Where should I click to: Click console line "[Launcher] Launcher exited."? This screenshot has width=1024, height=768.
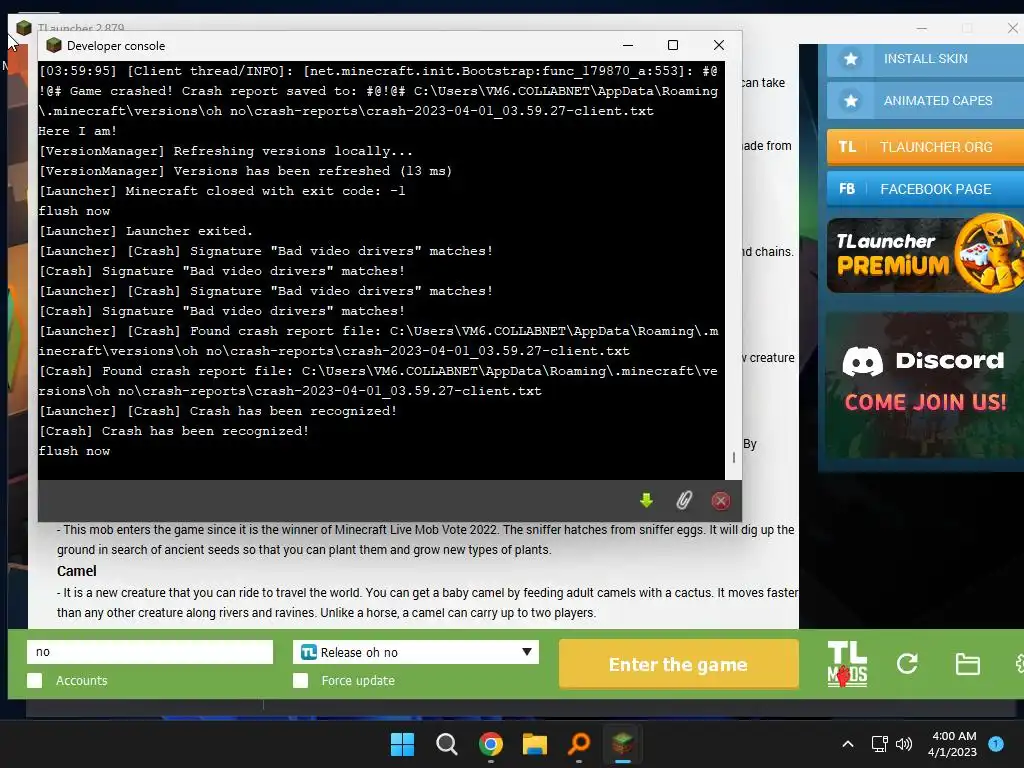click(146, 231)
